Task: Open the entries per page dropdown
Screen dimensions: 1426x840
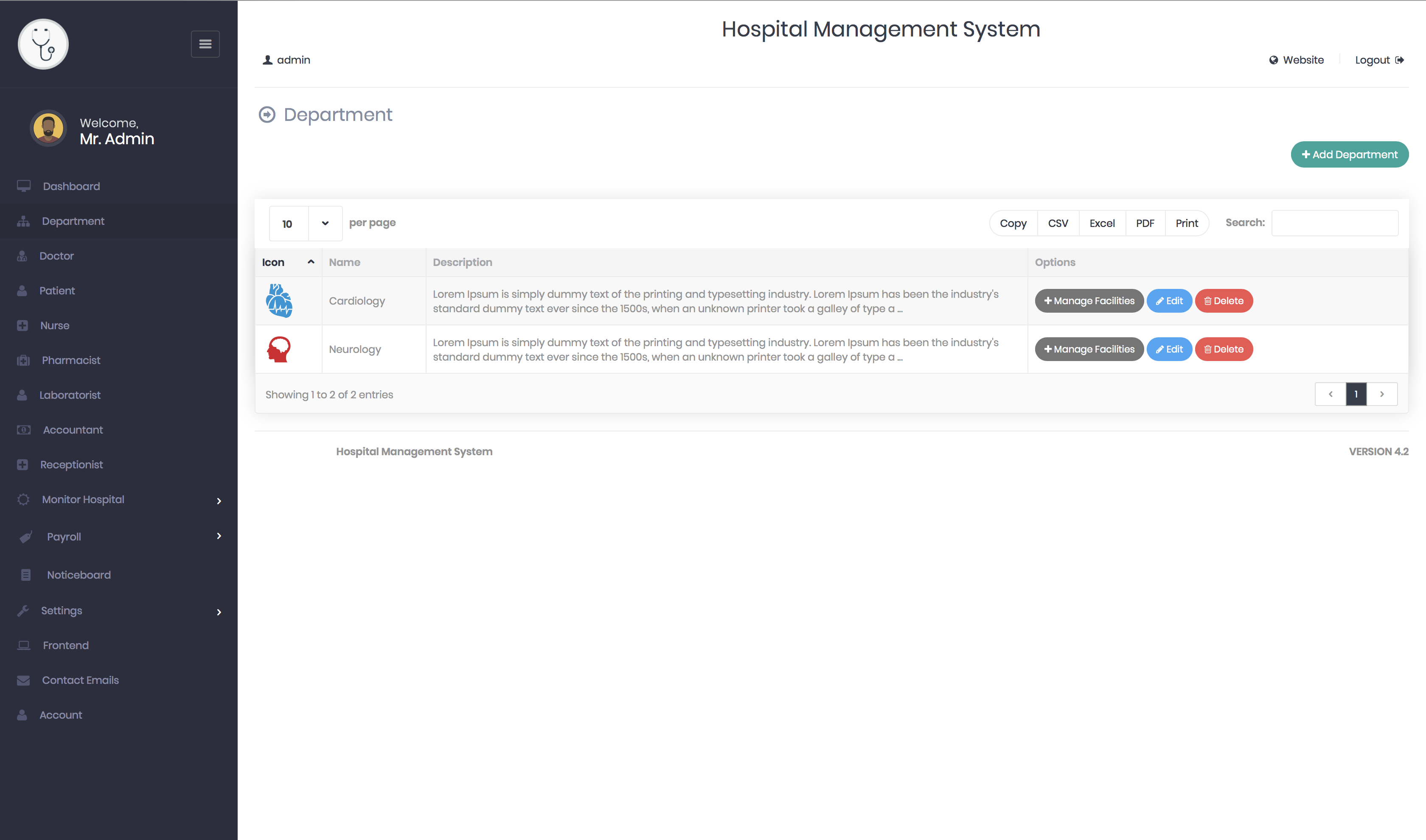Action: (x=306, y=224)
